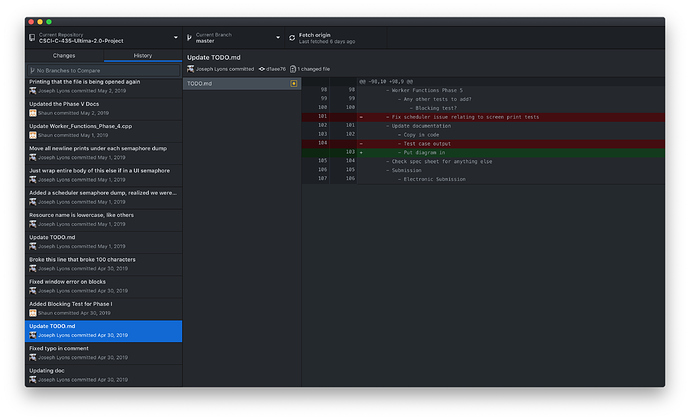Click the commit SHA d1aee76
Screen dimensions: 690x420
(x=276, y=69)
